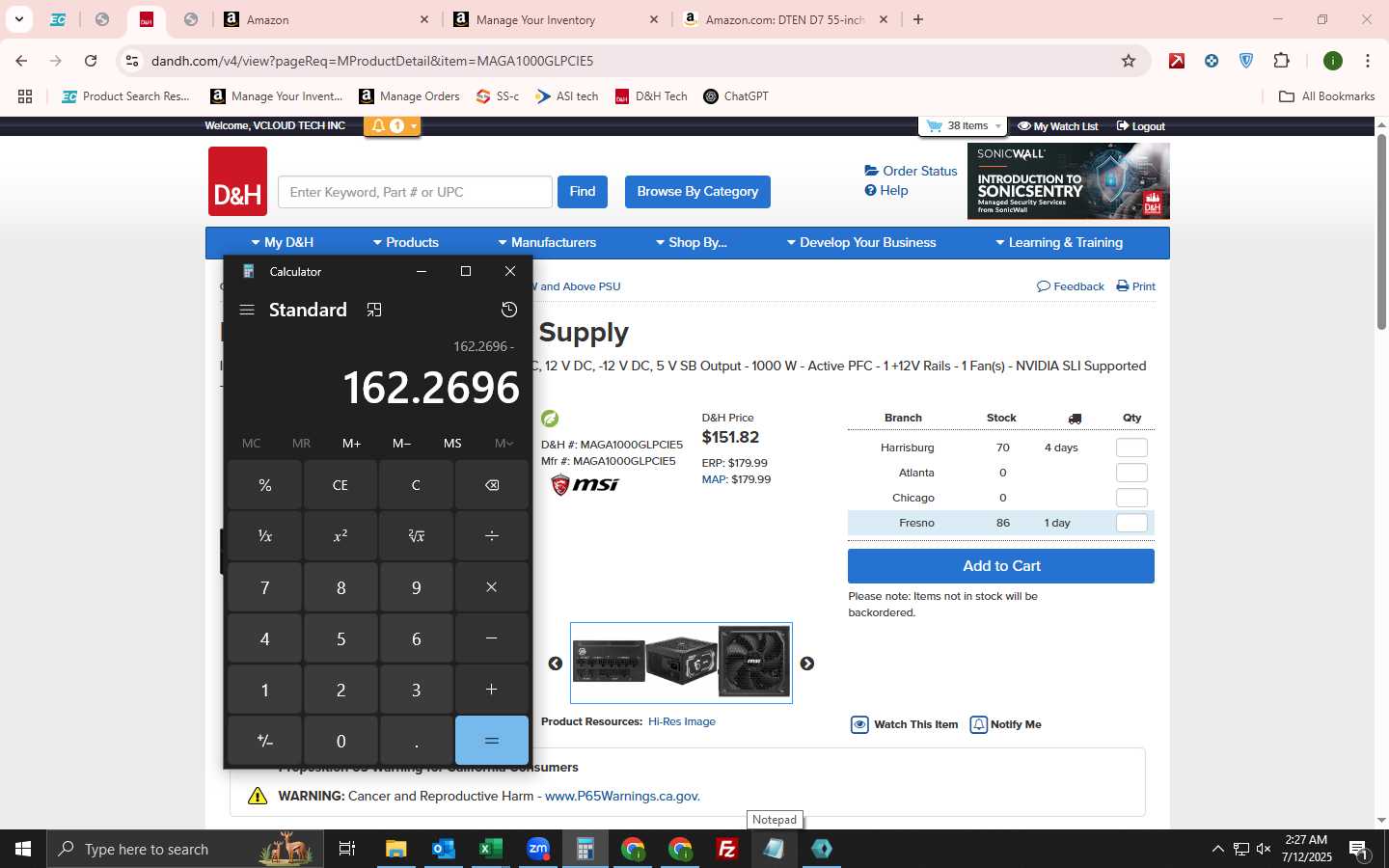Click the Harrisburg quantity field

[1131, 448]
